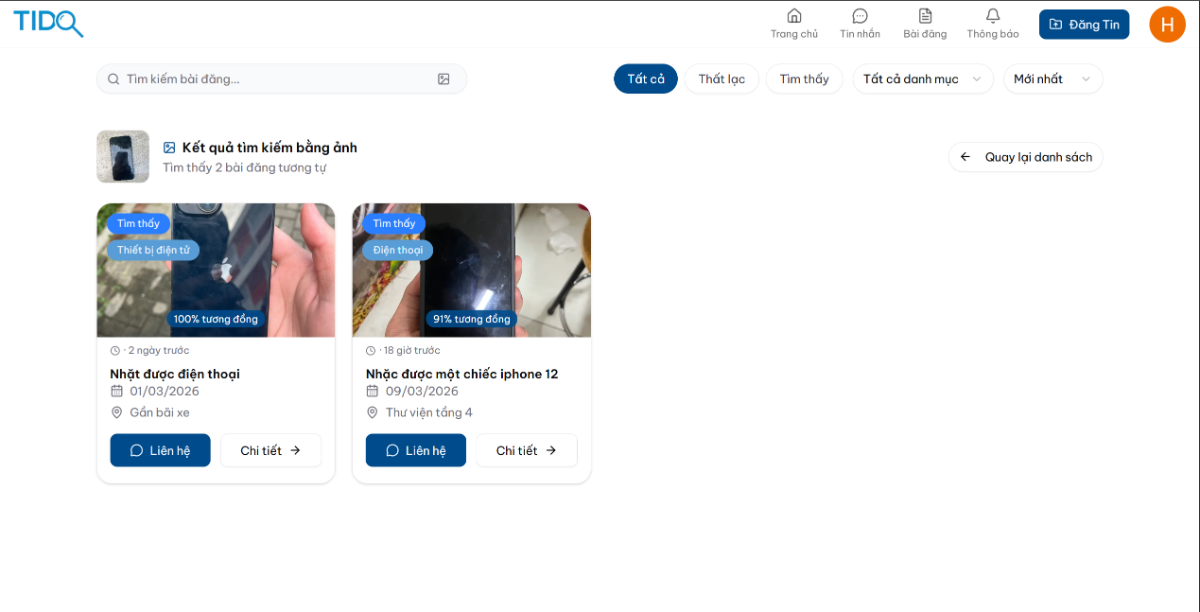Click Đăng Tin button

point(1084,24)
